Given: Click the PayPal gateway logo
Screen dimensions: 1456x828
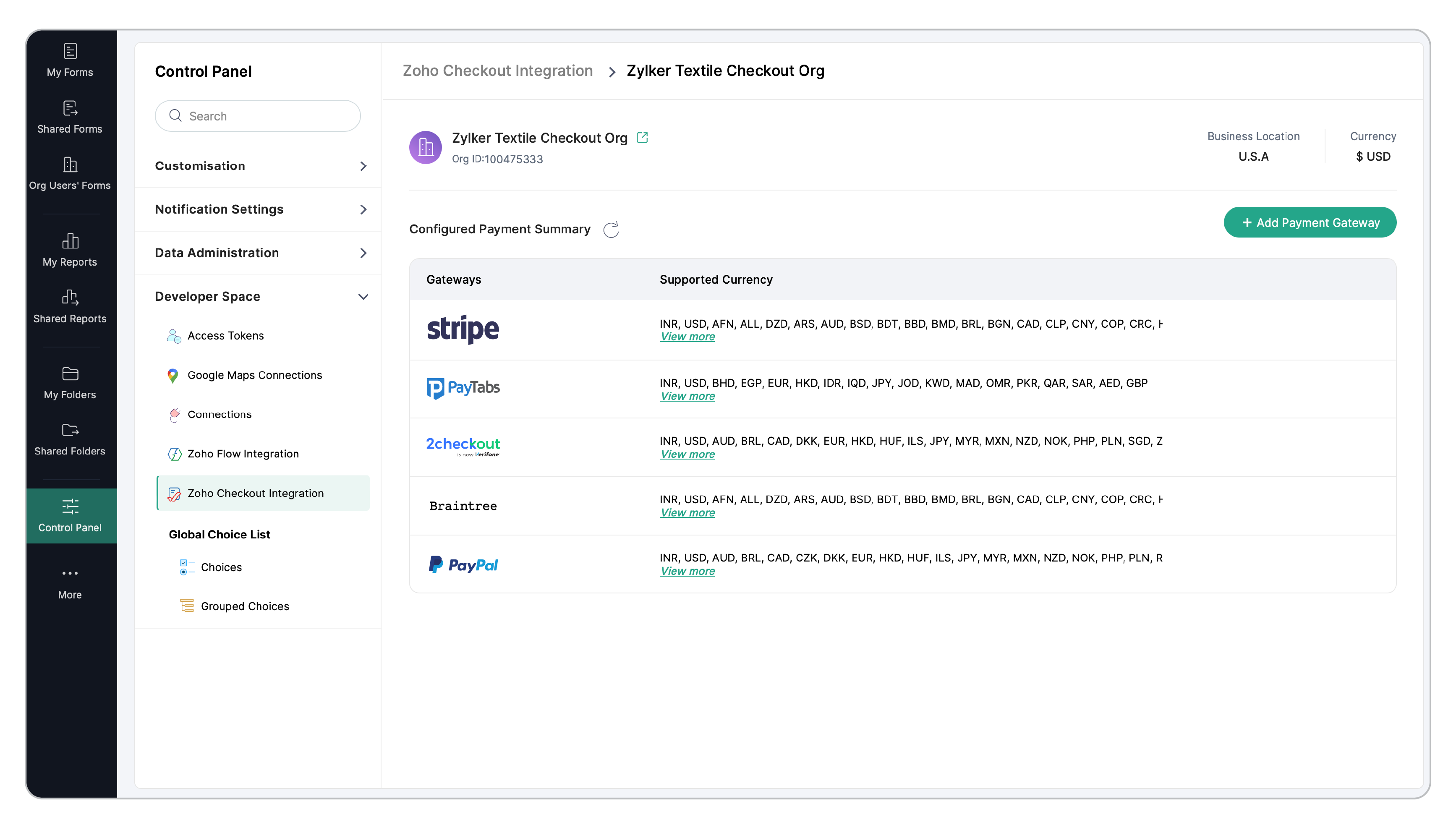Looking at the screenshot, I should [463, 565].
